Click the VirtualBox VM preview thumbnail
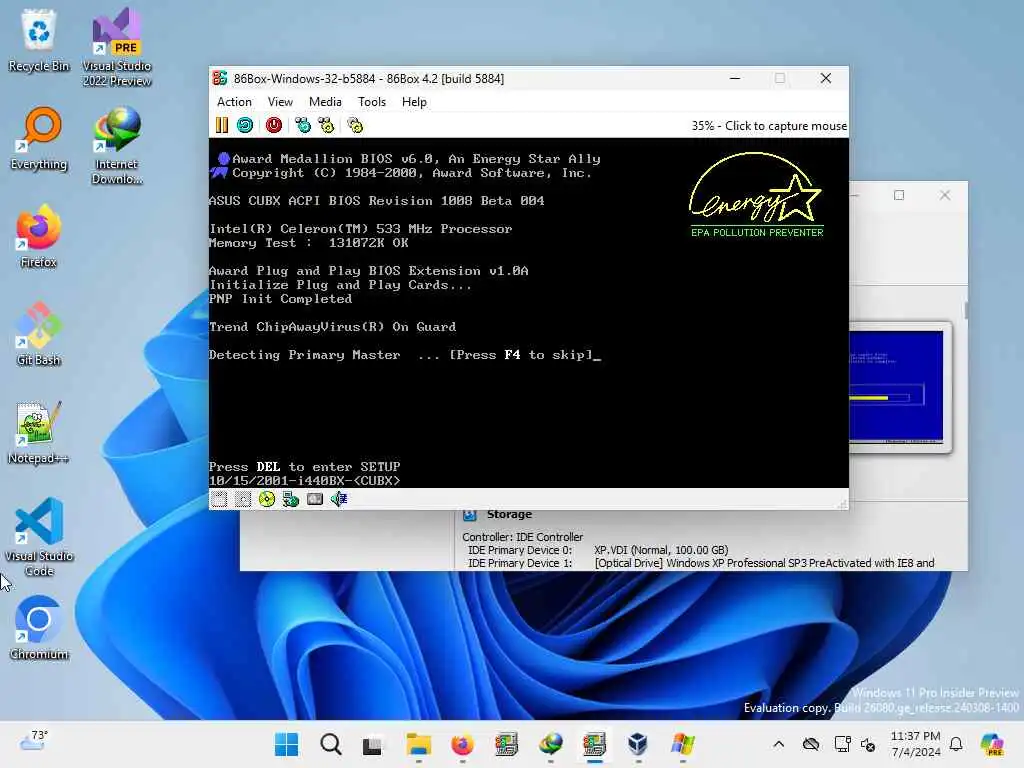Image resolution: width=1024 pixels, height=768 pixels. click(x=898, y=387)
